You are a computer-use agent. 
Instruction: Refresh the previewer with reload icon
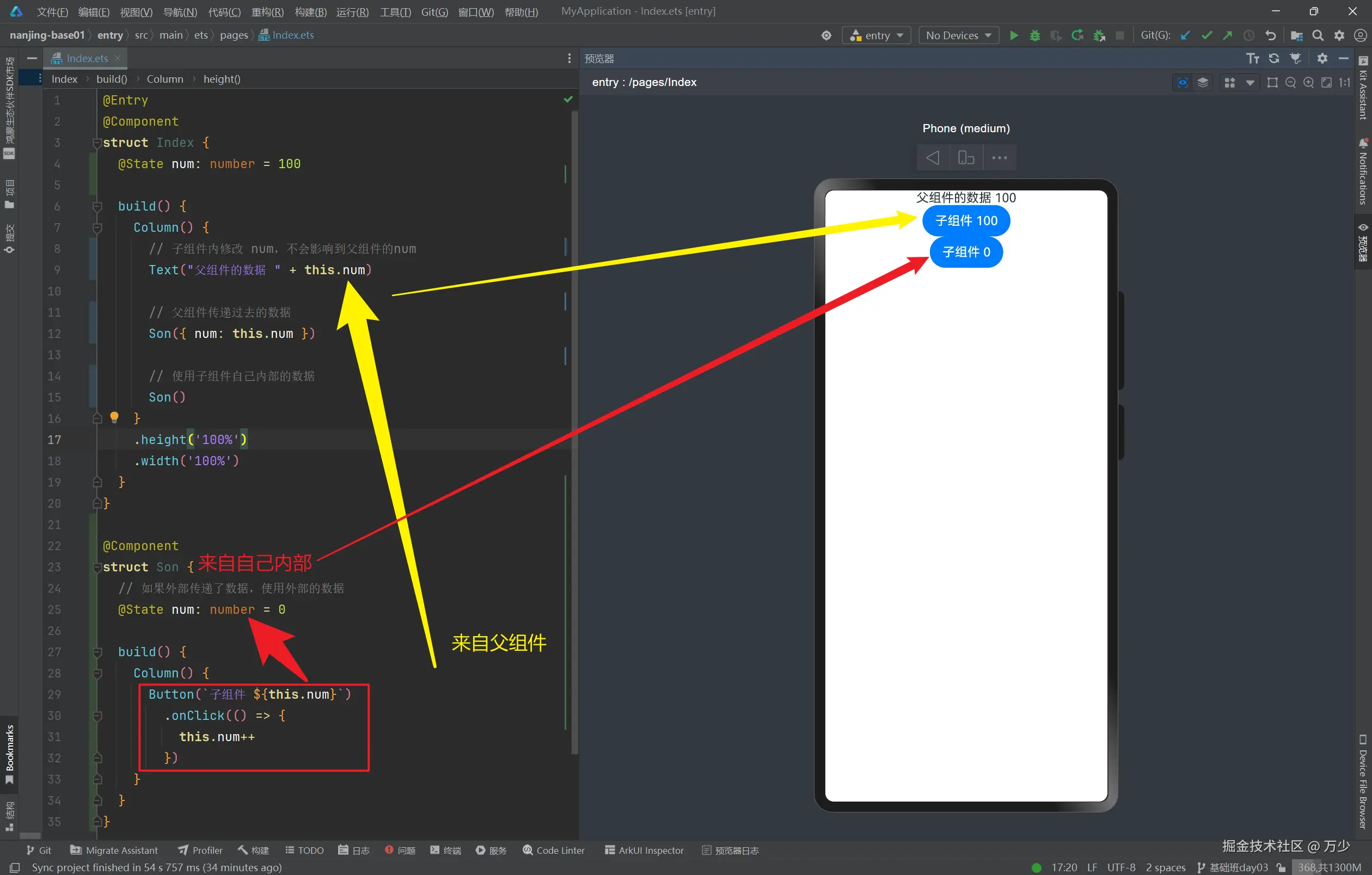point(1274,58)
